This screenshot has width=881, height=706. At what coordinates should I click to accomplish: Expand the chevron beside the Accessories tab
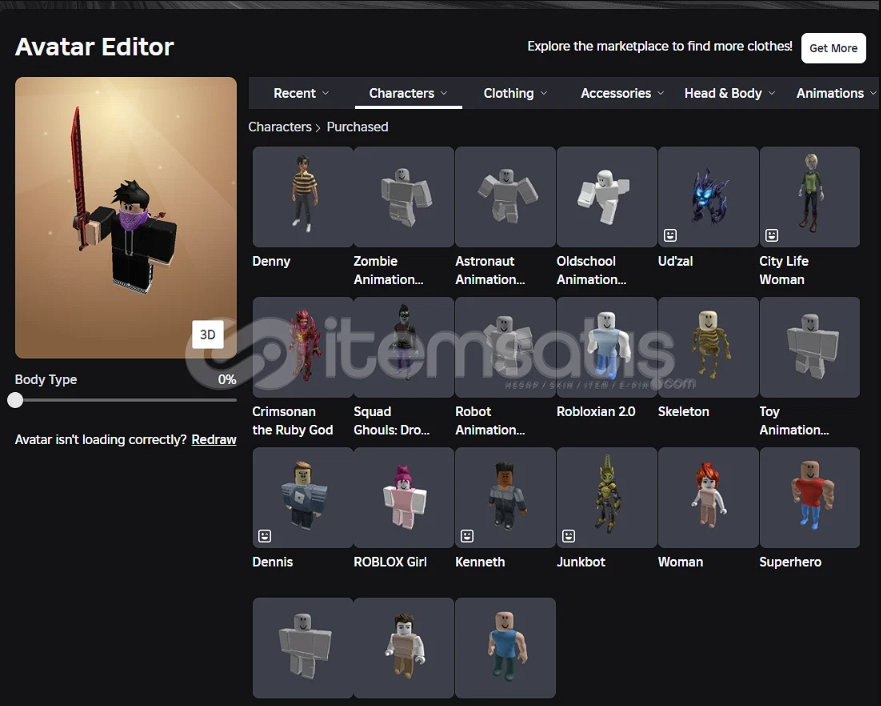pyautogui.click(x=661, y=93)
